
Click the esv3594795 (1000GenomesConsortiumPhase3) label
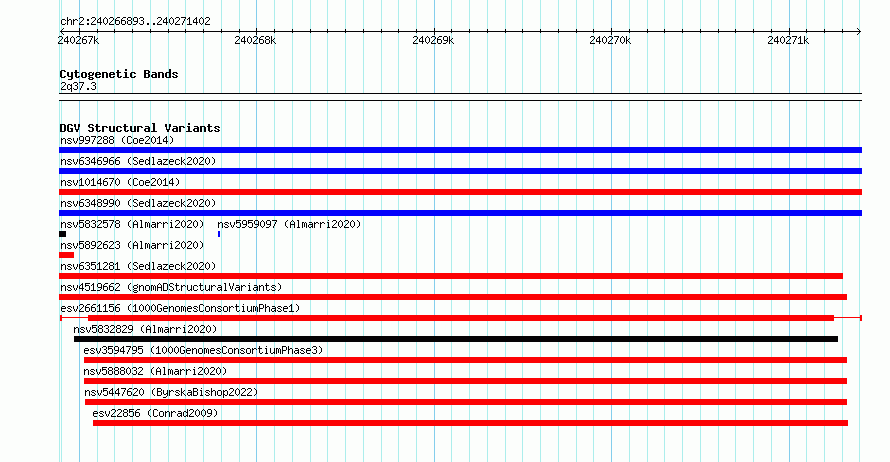click(203, 350)
